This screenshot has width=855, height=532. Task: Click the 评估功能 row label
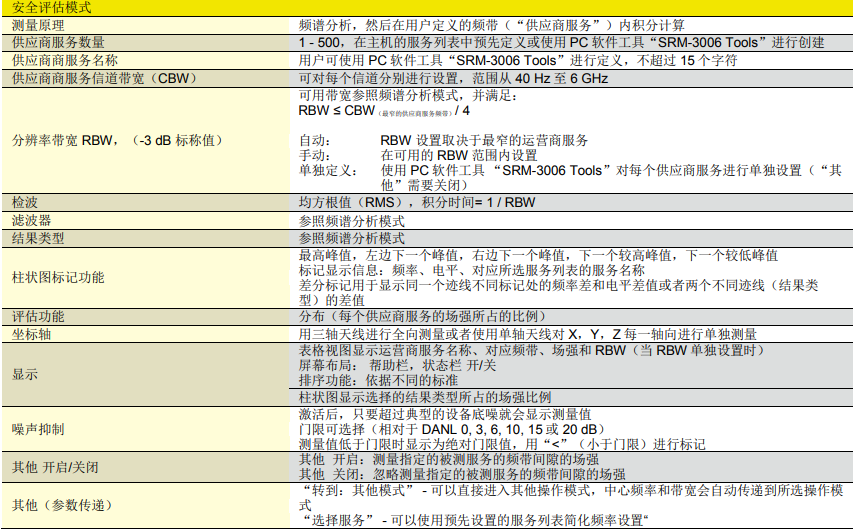click(x=39, y=316)
